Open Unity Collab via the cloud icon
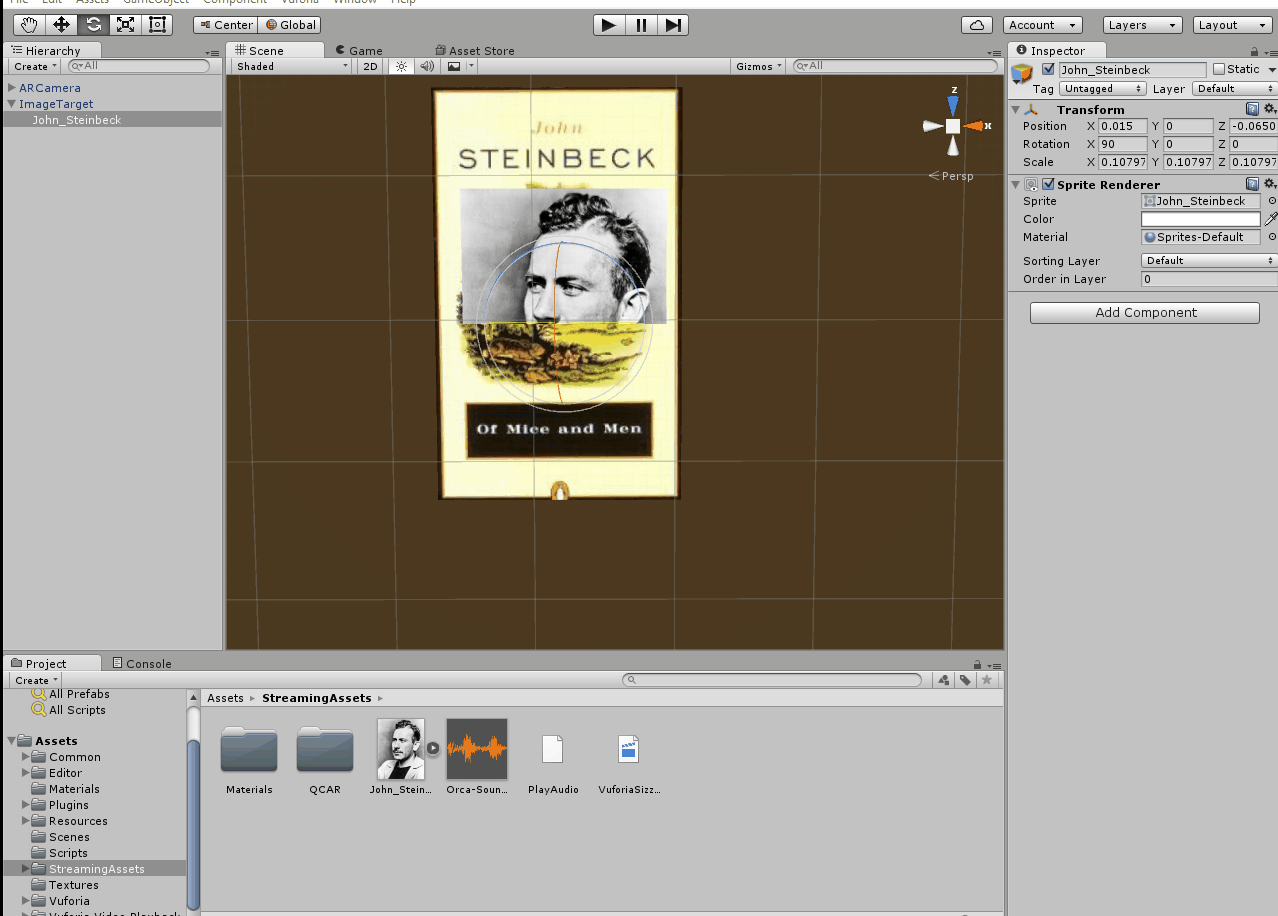The width and height of the screenshot is (1278, 916). [976, 24]
